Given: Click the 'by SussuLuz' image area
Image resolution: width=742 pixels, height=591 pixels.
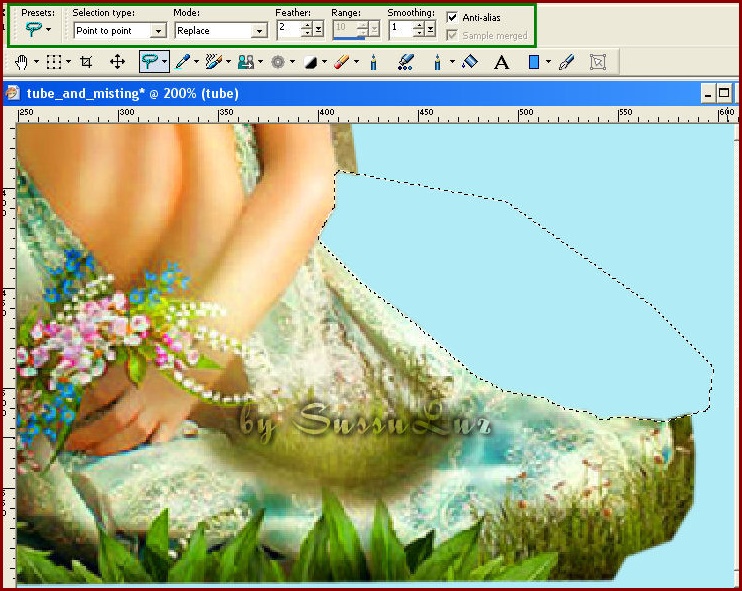Looking at the screenshot, I should click(365, 421).
